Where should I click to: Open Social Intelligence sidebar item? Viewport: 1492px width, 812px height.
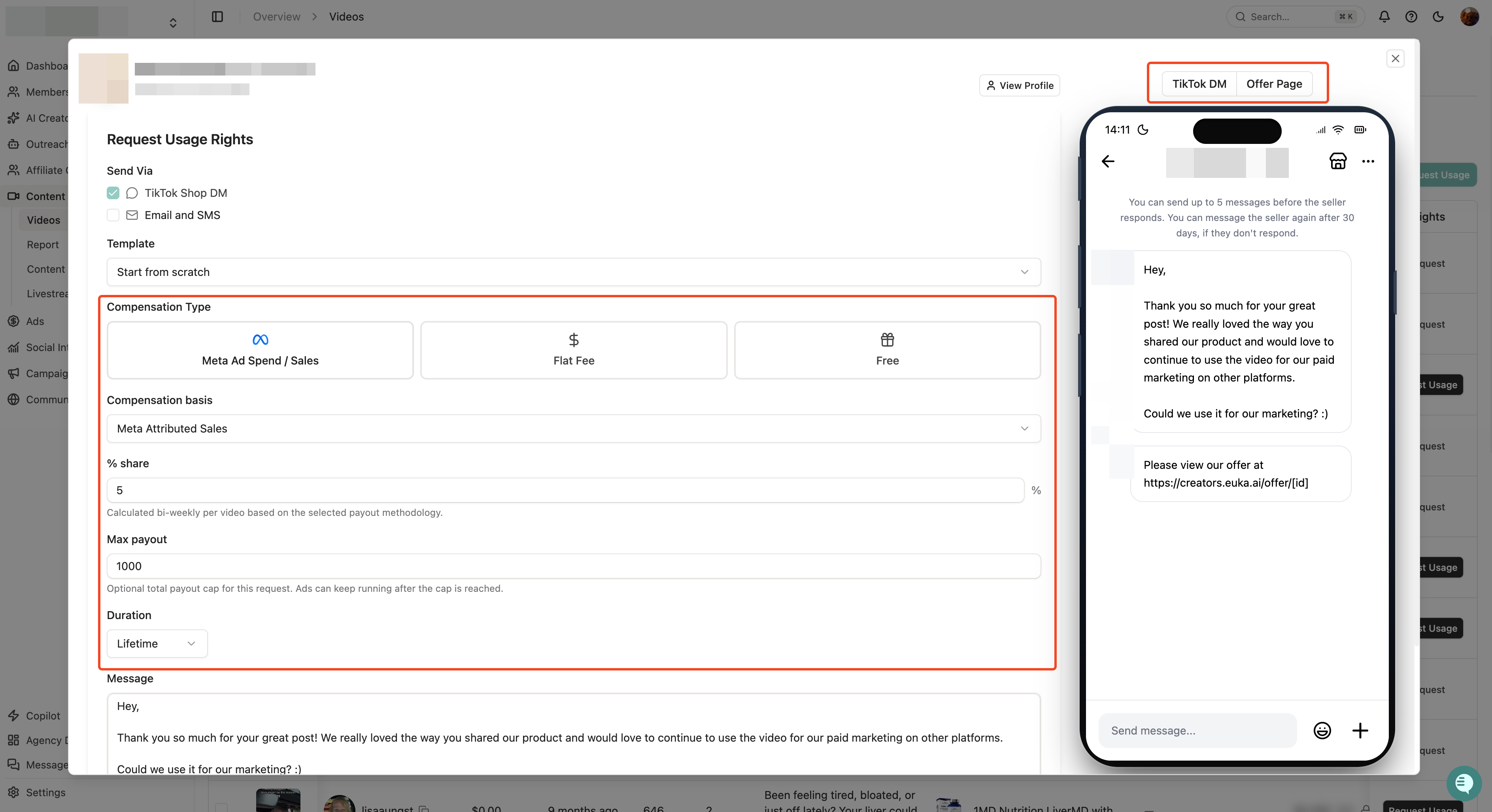38,347
